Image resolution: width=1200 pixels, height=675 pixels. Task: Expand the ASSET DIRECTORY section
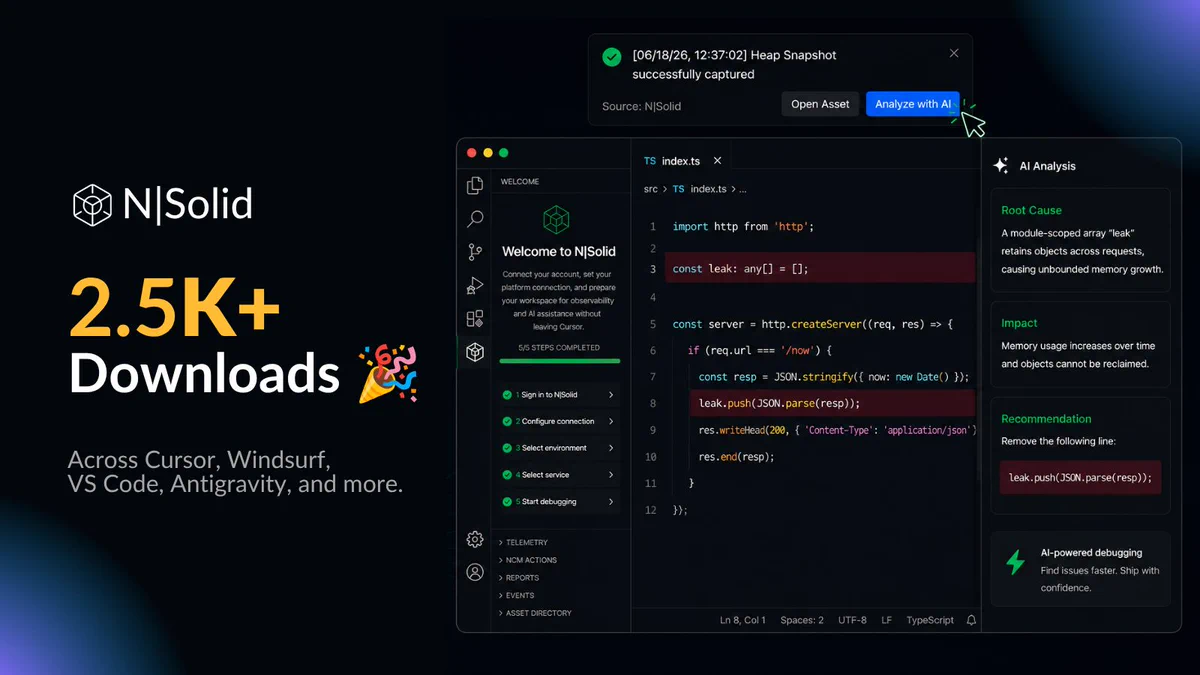click(535, 613)
